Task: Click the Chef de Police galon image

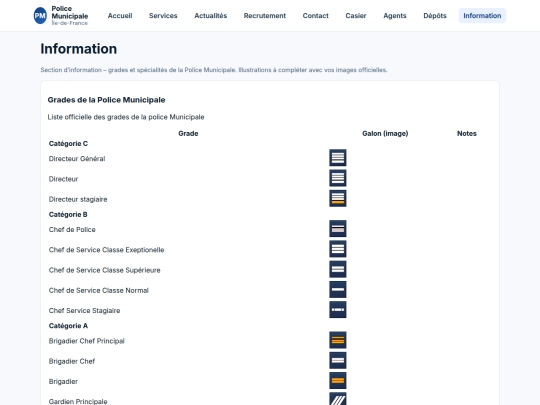Action: pos(338,229)
